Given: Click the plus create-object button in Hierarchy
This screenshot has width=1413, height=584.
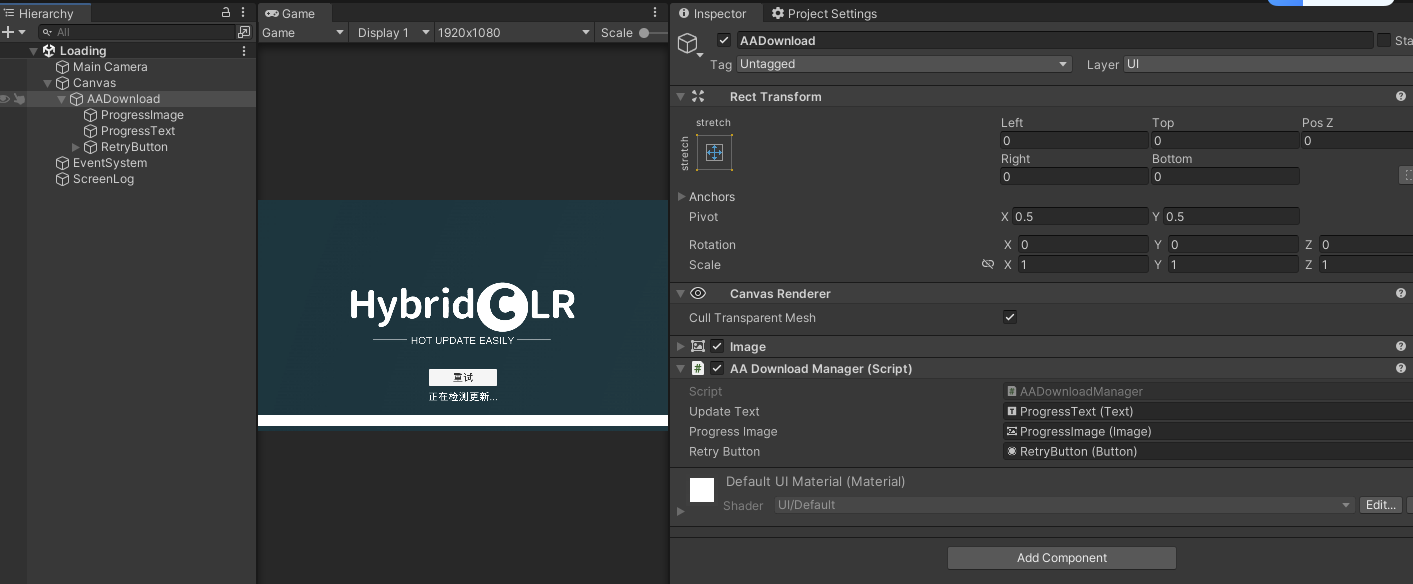Looking at the screenshot, I should [8, 32].
